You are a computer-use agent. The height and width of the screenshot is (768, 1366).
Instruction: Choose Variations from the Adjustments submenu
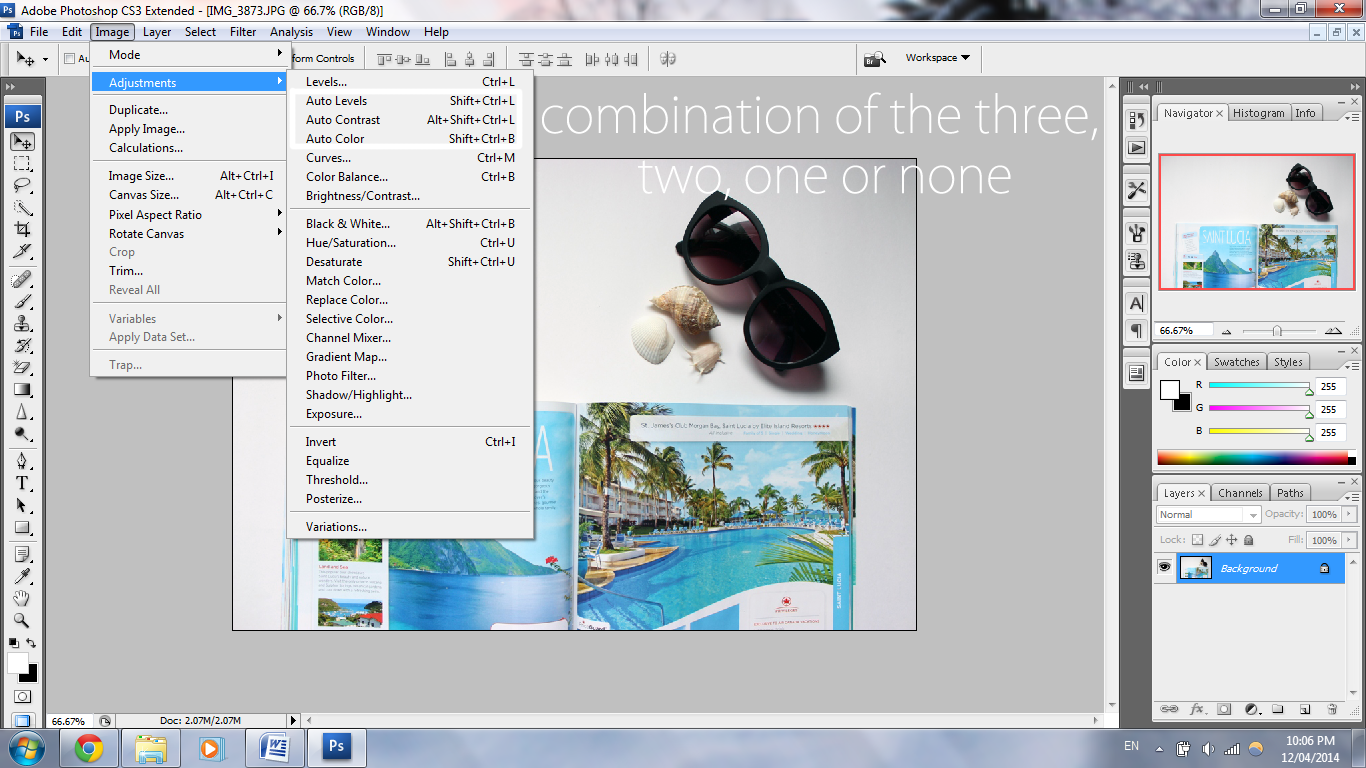[x=410, y=526]
